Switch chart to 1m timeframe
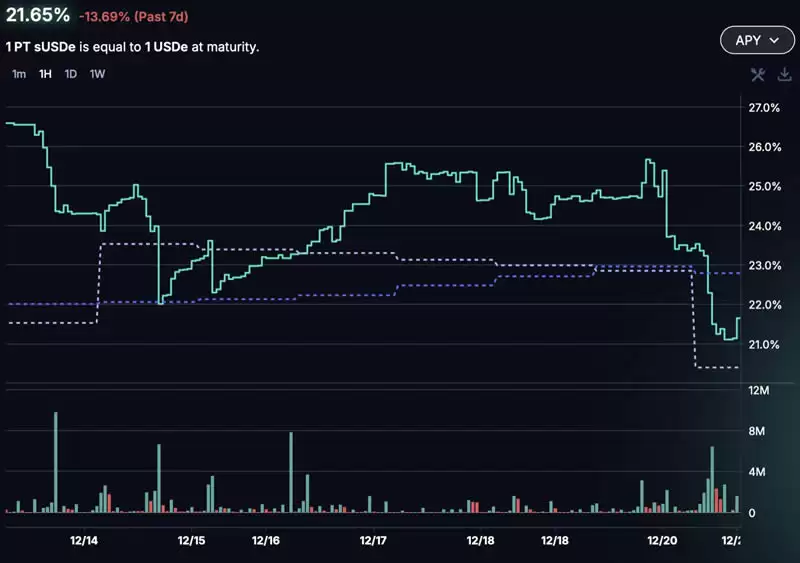The width and height of the screenshot is (800, 563). [19, 74]
